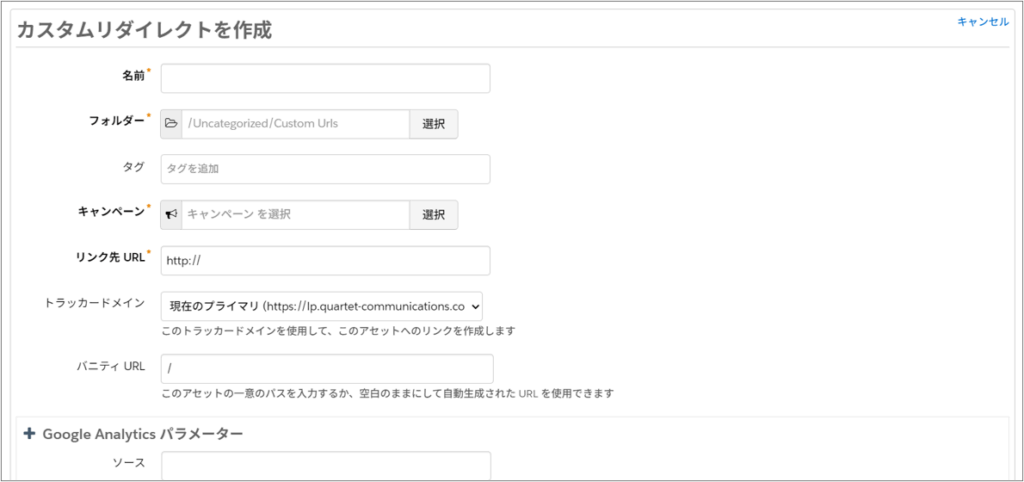Screen dimensions: 1024x482
Task: Click the トラッカードメイン label
Action: point(95,302)
